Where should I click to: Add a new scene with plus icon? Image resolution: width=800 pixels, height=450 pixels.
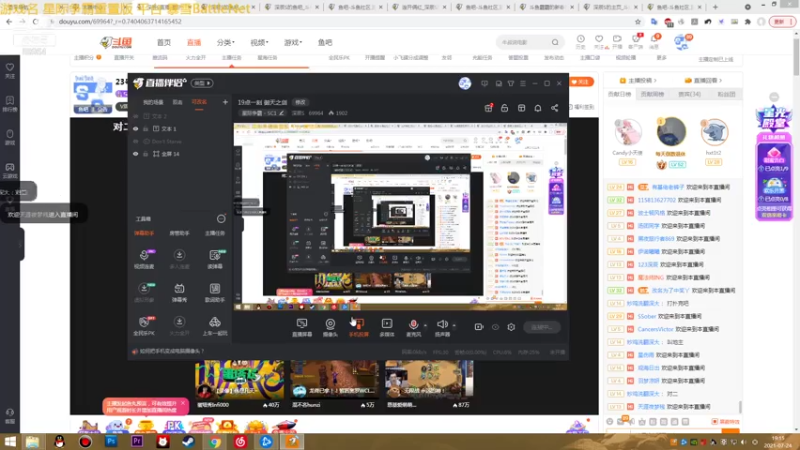coord(225,102)
